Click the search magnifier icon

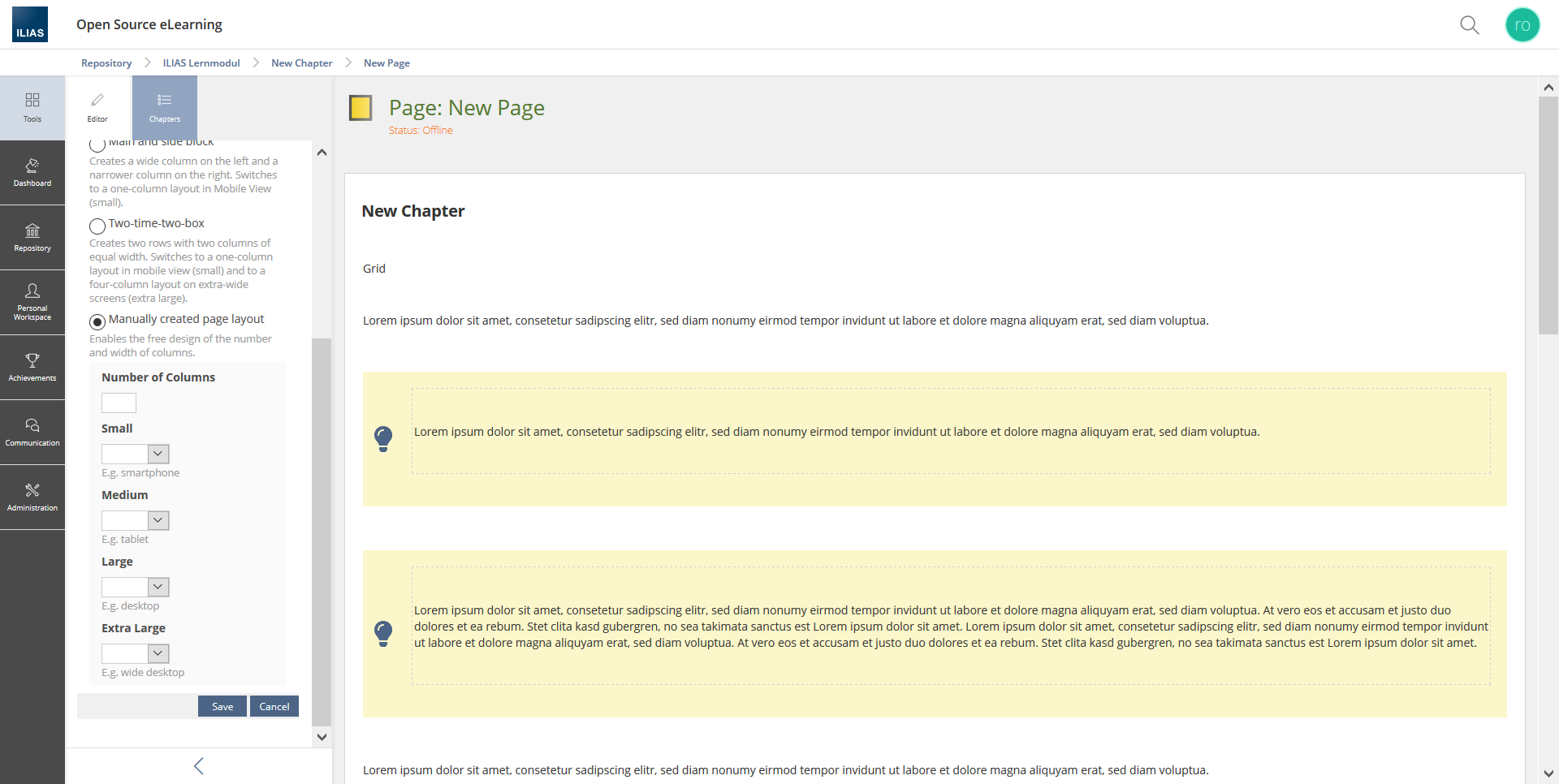(x=1469, y=25)
